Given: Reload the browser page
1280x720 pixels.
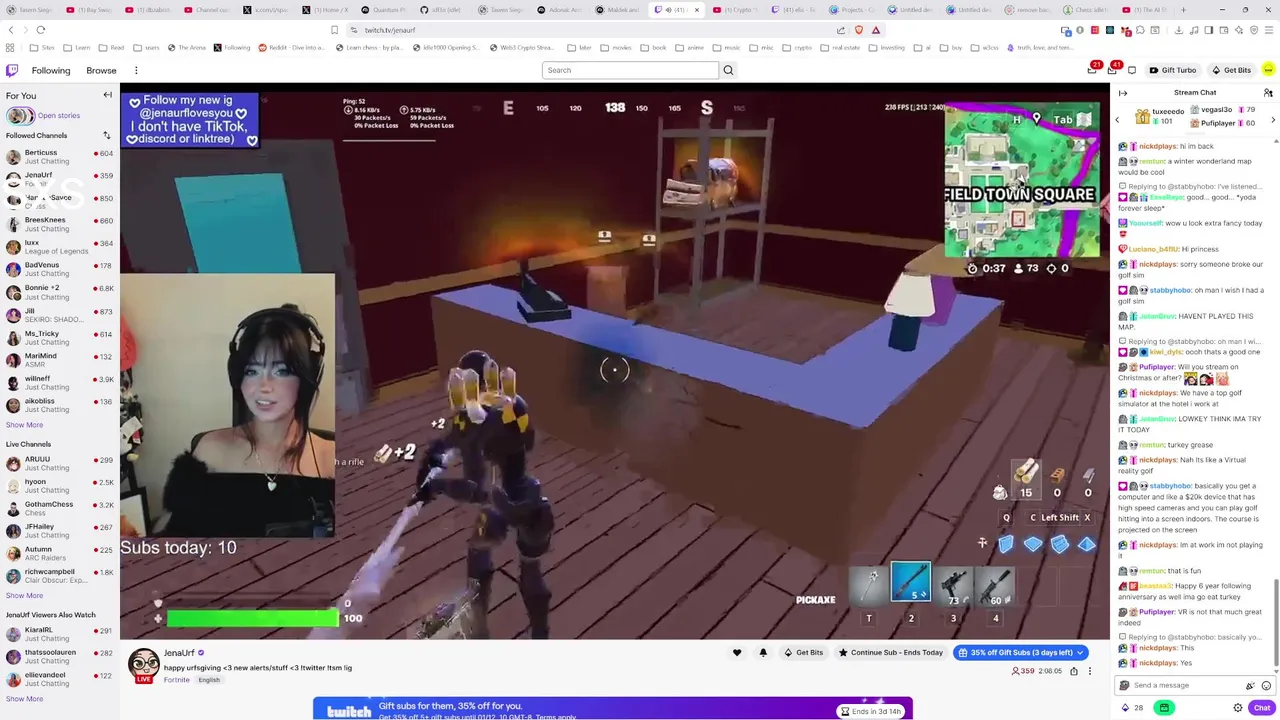Looking at the screenshot, I should [40, 30].
